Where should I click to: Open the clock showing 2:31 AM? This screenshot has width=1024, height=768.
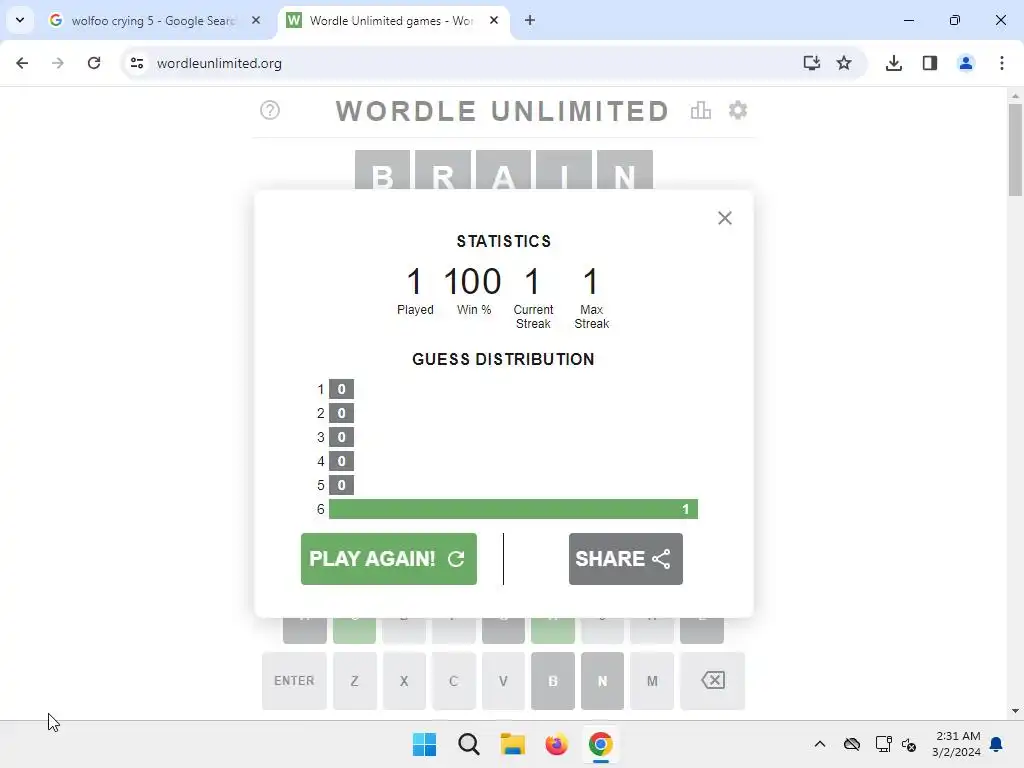[x=957, y=744]
